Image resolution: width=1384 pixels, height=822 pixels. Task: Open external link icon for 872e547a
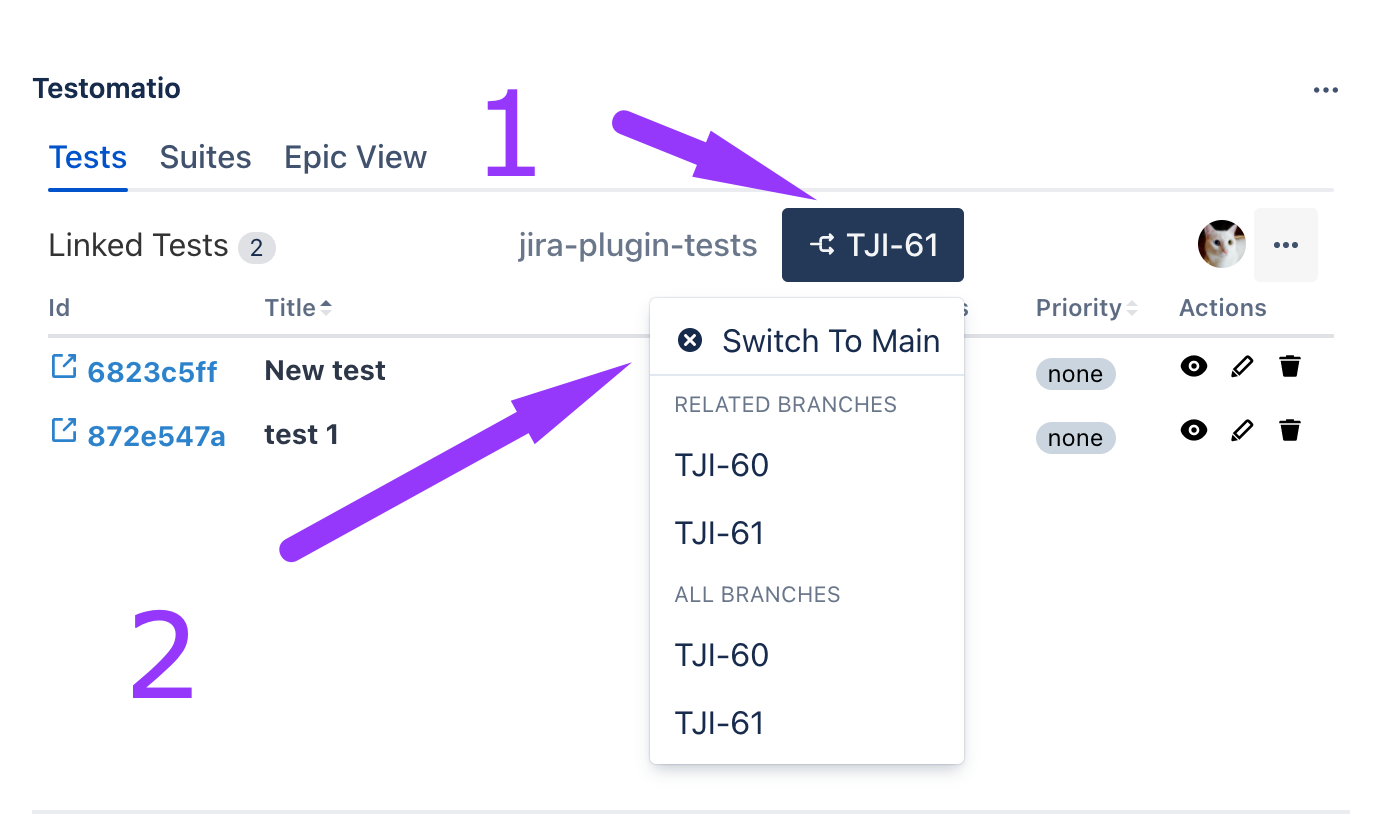[x=63, y=432]
